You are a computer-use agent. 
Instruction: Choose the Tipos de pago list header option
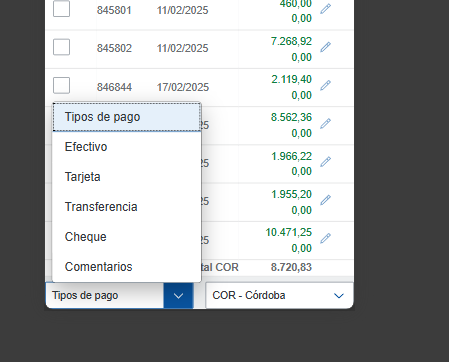coord(127,117)
